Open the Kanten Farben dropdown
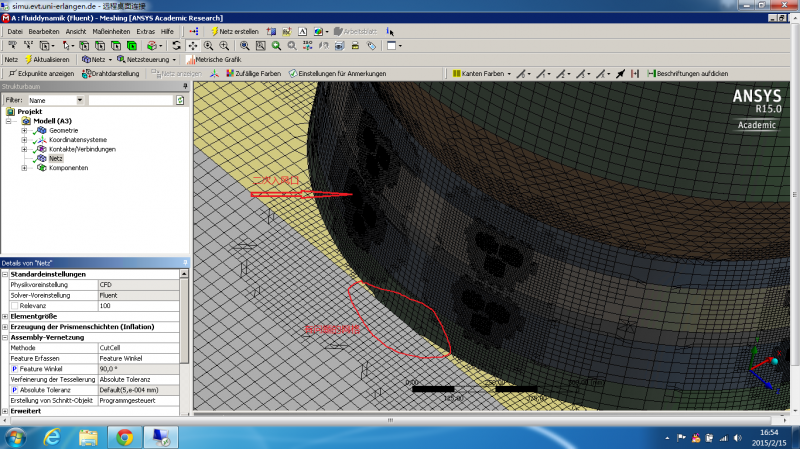 coord(485,73)
